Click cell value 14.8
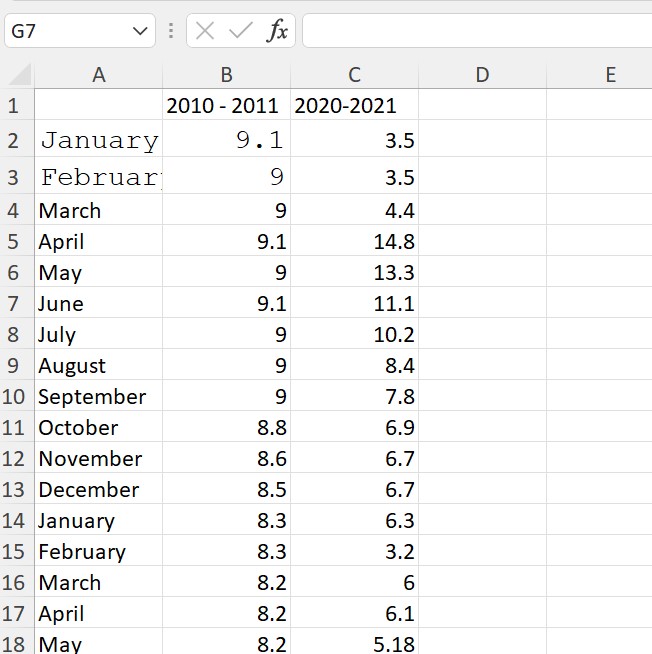The image size is (652, 654). click(355, 241)
